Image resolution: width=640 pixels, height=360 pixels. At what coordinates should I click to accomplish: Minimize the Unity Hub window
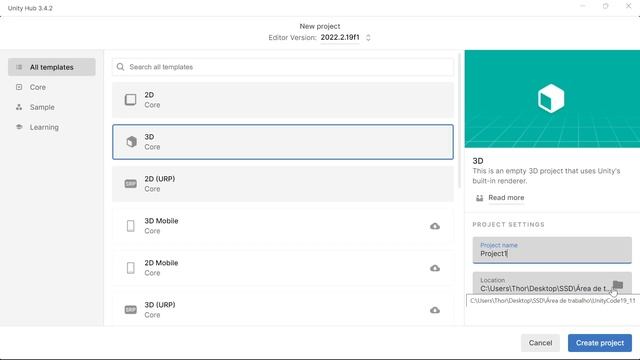582,6
